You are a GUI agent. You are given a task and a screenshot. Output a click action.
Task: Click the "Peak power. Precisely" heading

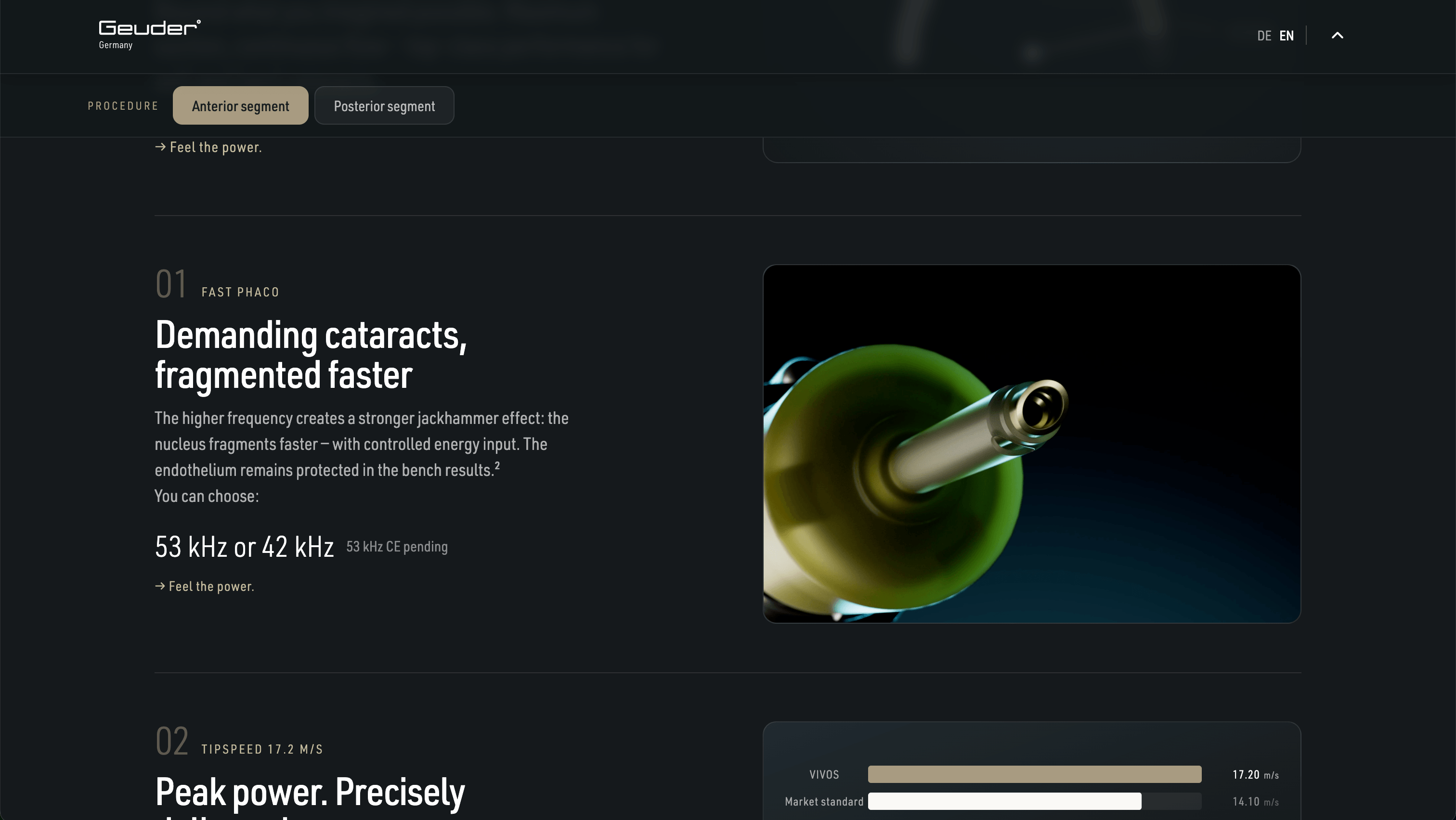(310, 792)
